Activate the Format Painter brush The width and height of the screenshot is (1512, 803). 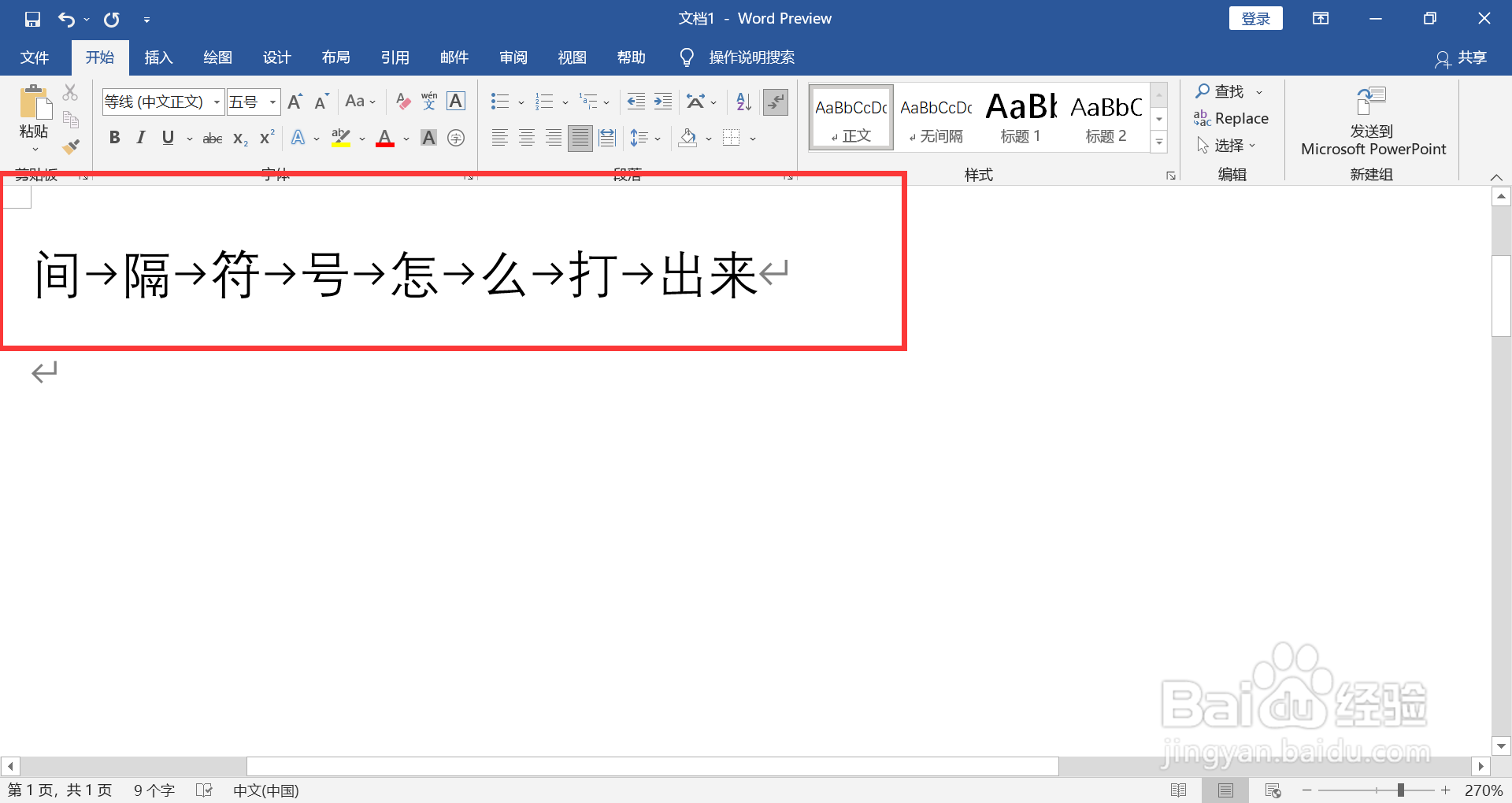(x=70, y=146)
